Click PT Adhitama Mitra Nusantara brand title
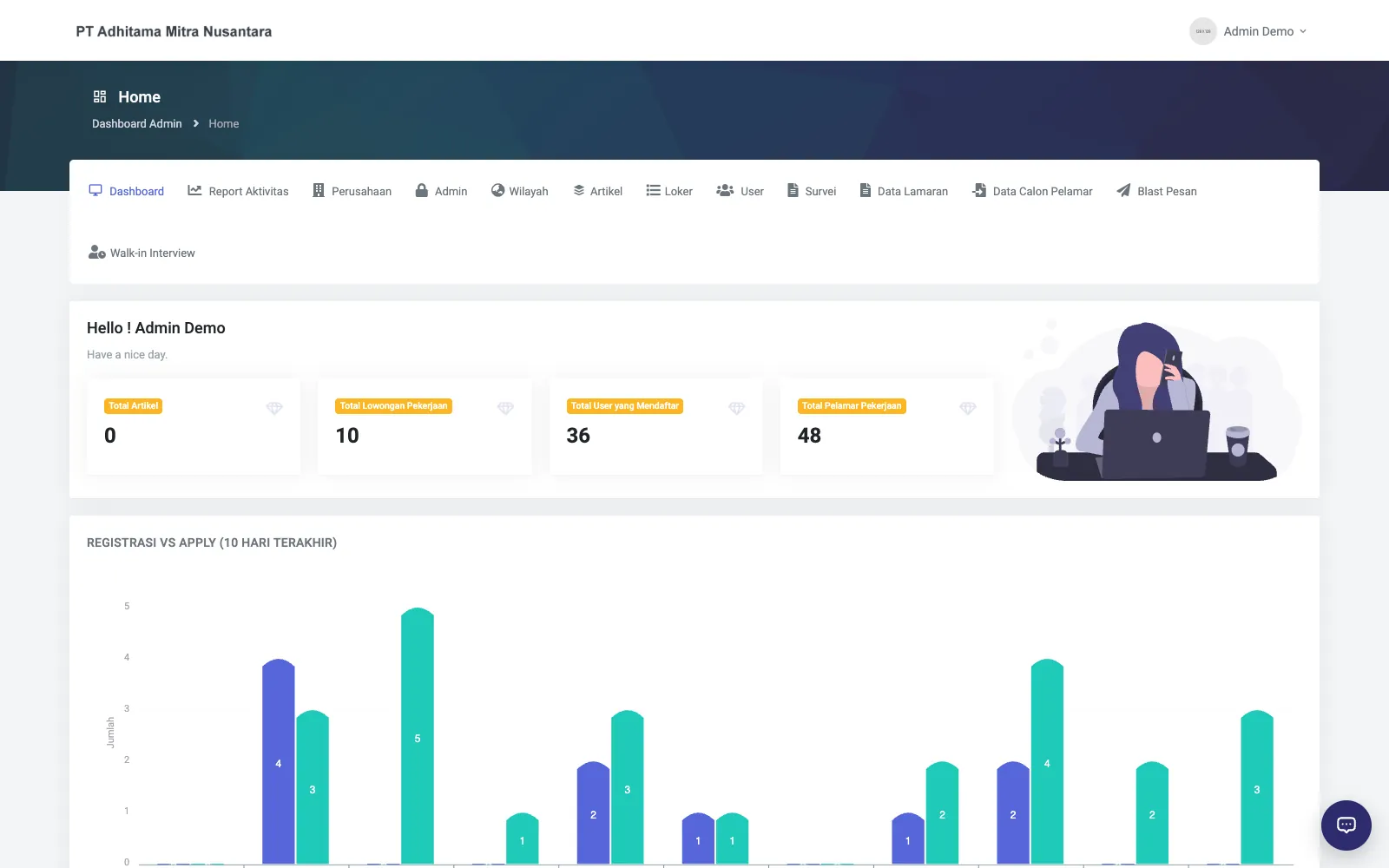 point(174,31)
